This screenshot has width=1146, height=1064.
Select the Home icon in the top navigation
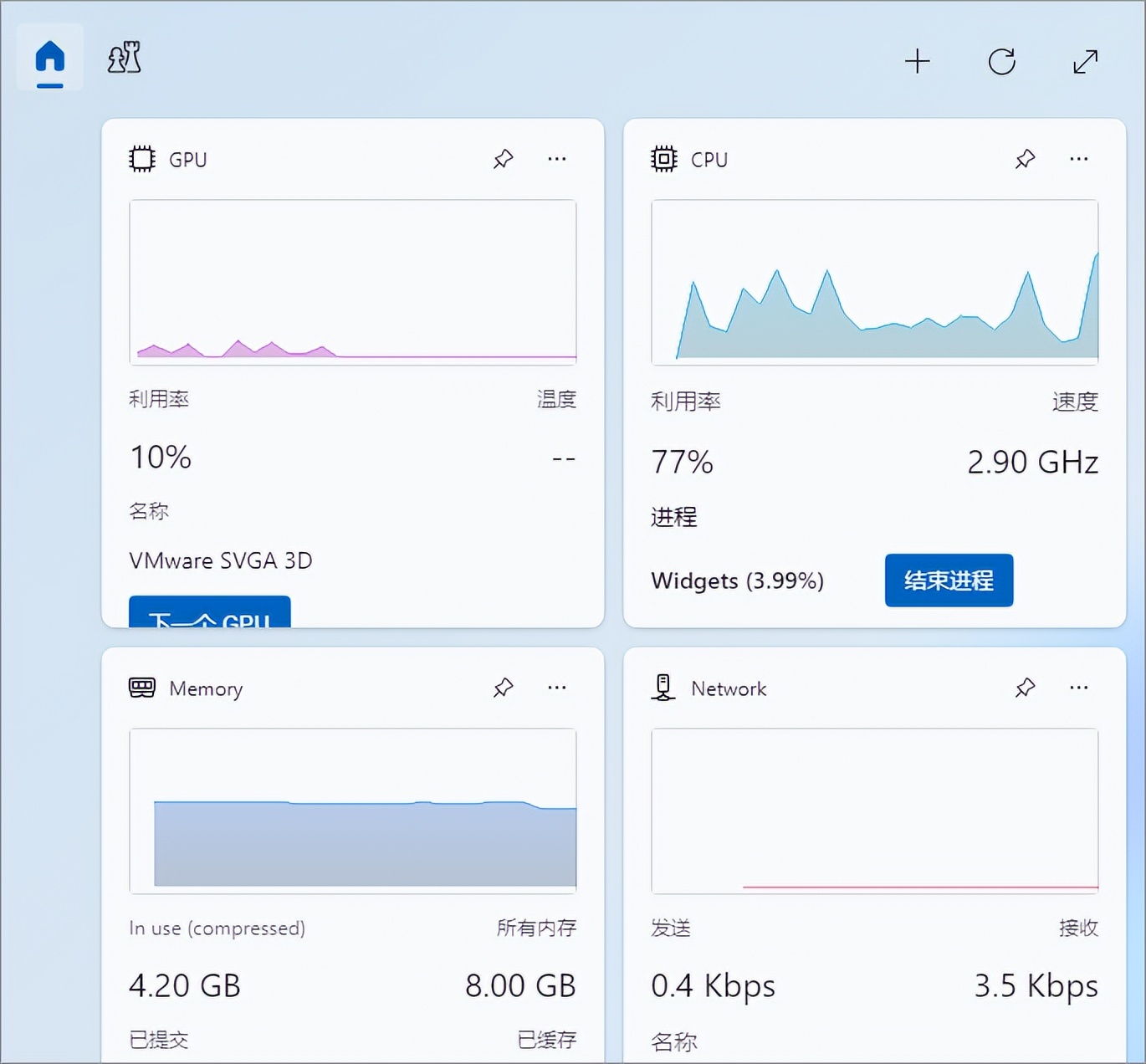[49, 56]
